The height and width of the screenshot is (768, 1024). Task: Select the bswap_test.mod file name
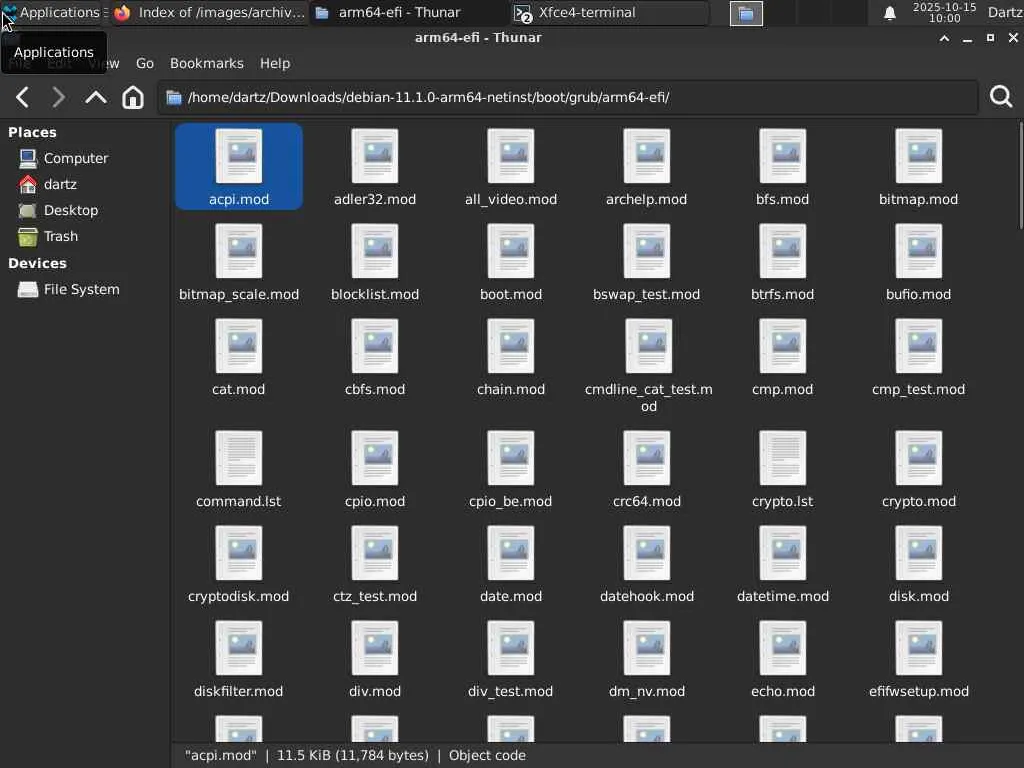[647, 295]
